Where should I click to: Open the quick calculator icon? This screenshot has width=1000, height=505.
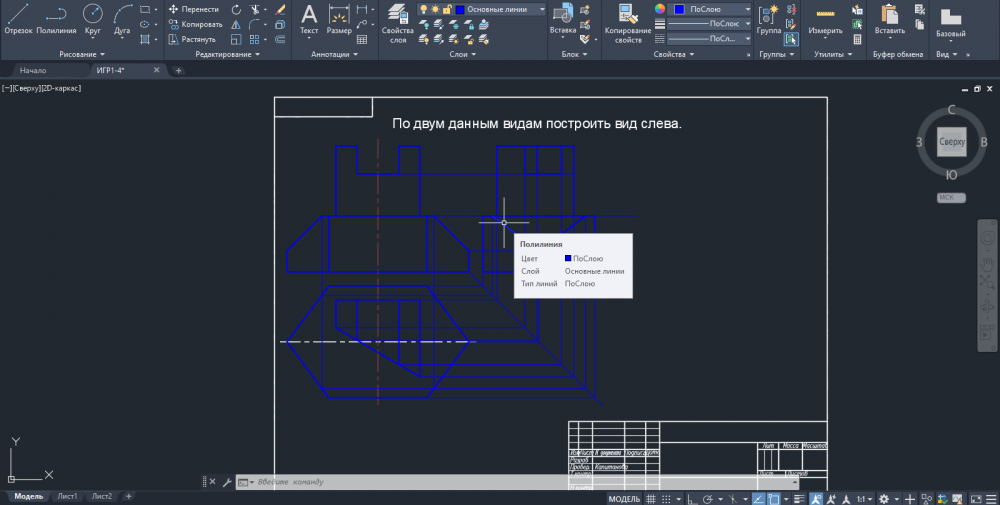point(857,40)
